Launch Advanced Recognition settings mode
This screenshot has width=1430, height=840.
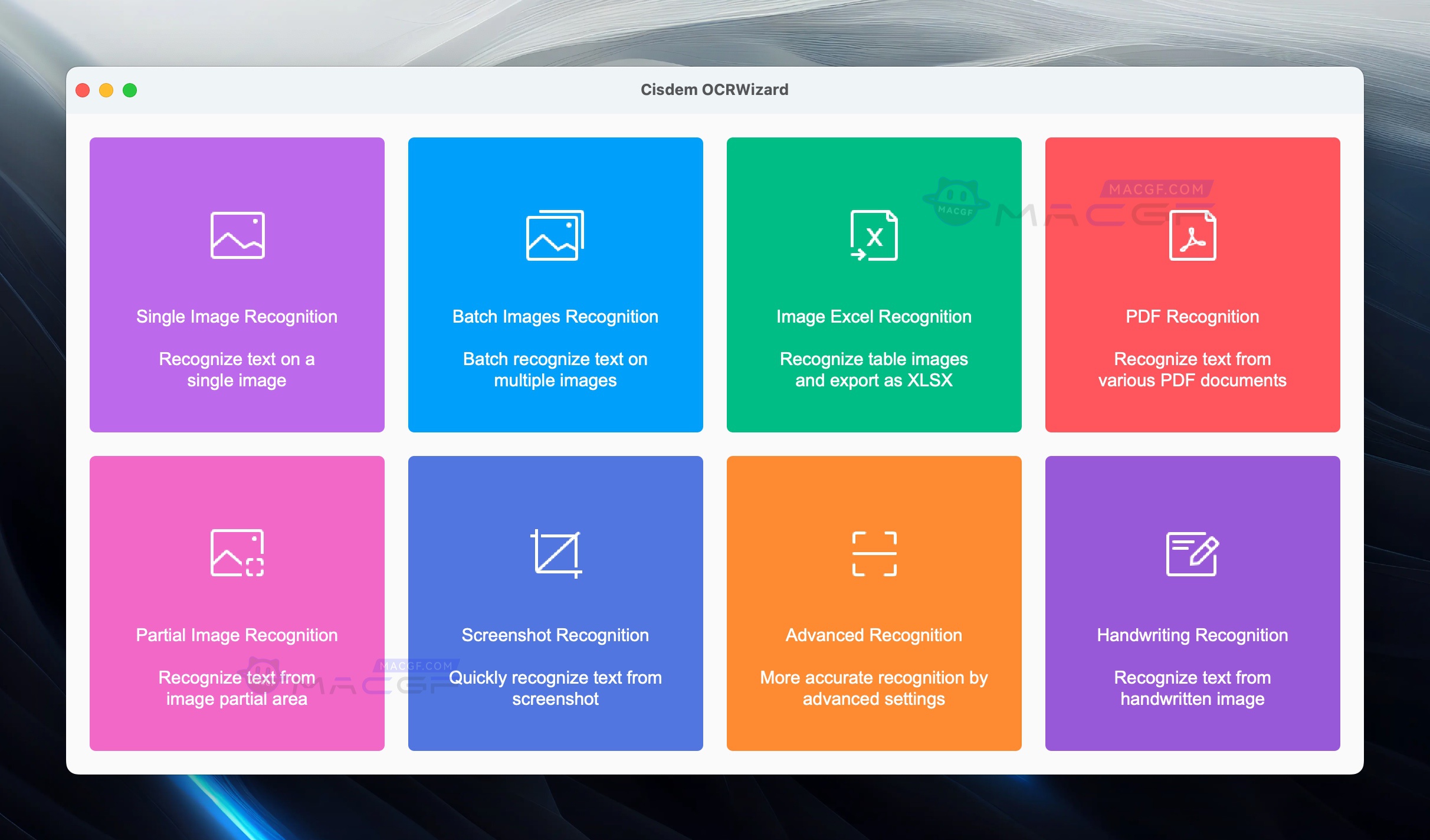[x=874, y=603]
